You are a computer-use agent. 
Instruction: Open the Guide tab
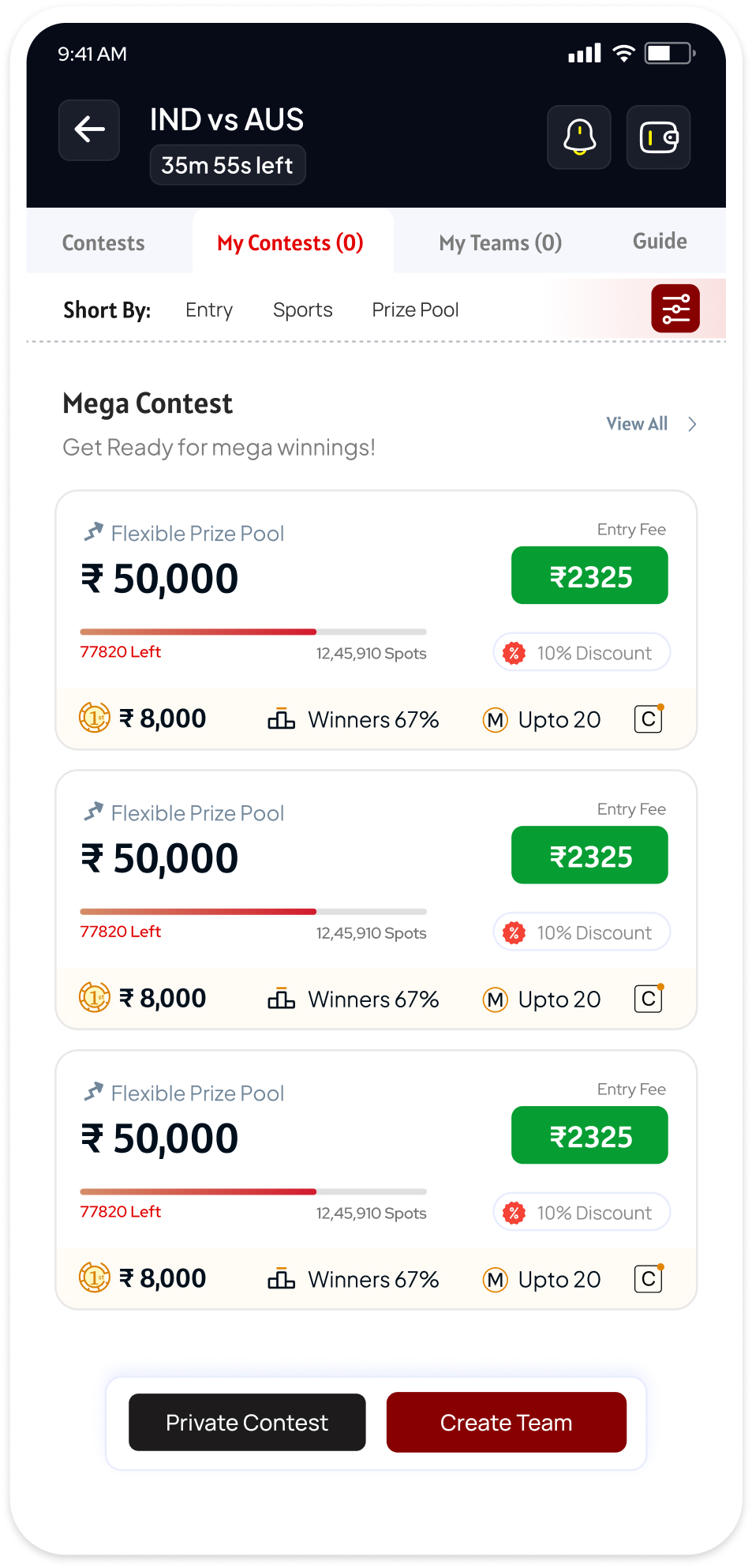[660, 241]
